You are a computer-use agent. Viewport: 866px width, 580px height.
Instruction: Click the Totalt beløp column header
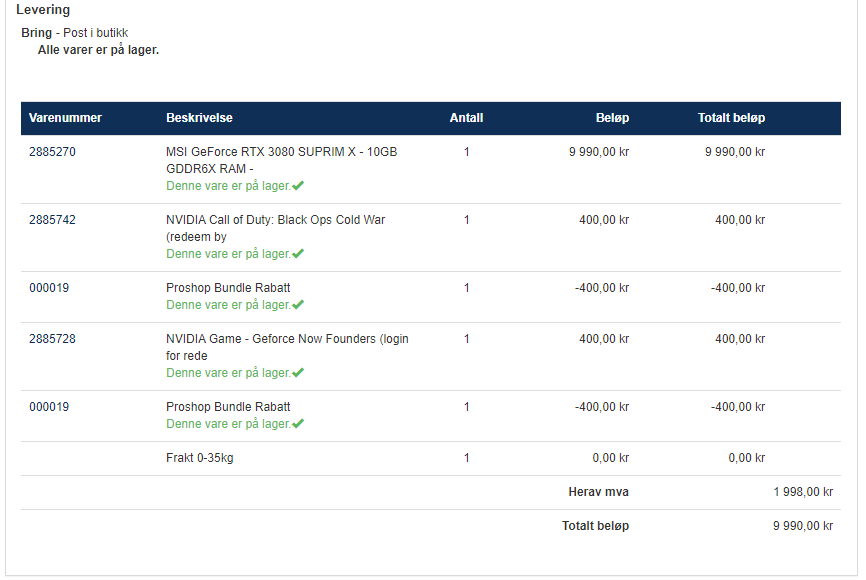click(x=731, y=118)
